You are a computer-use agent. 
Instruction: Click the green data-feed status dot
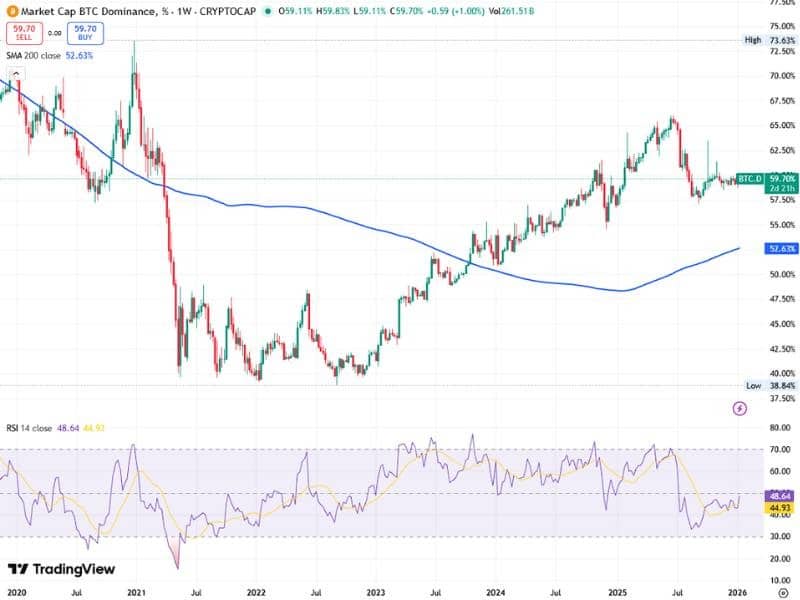(x=268, y=10)
